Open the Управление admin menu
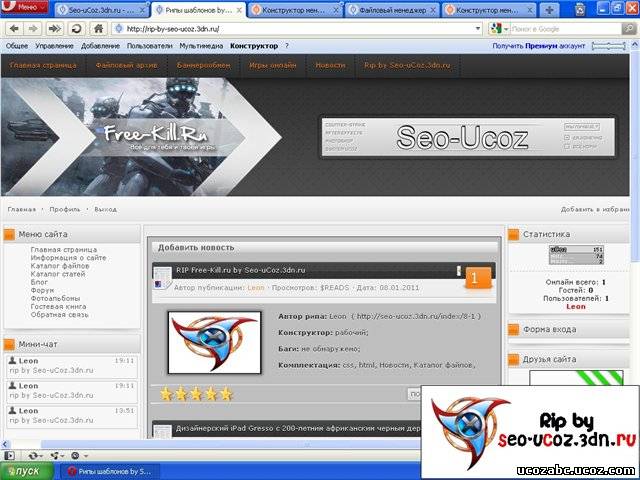The height and width of the screenshot is (480, 640). tap(54, 46)
